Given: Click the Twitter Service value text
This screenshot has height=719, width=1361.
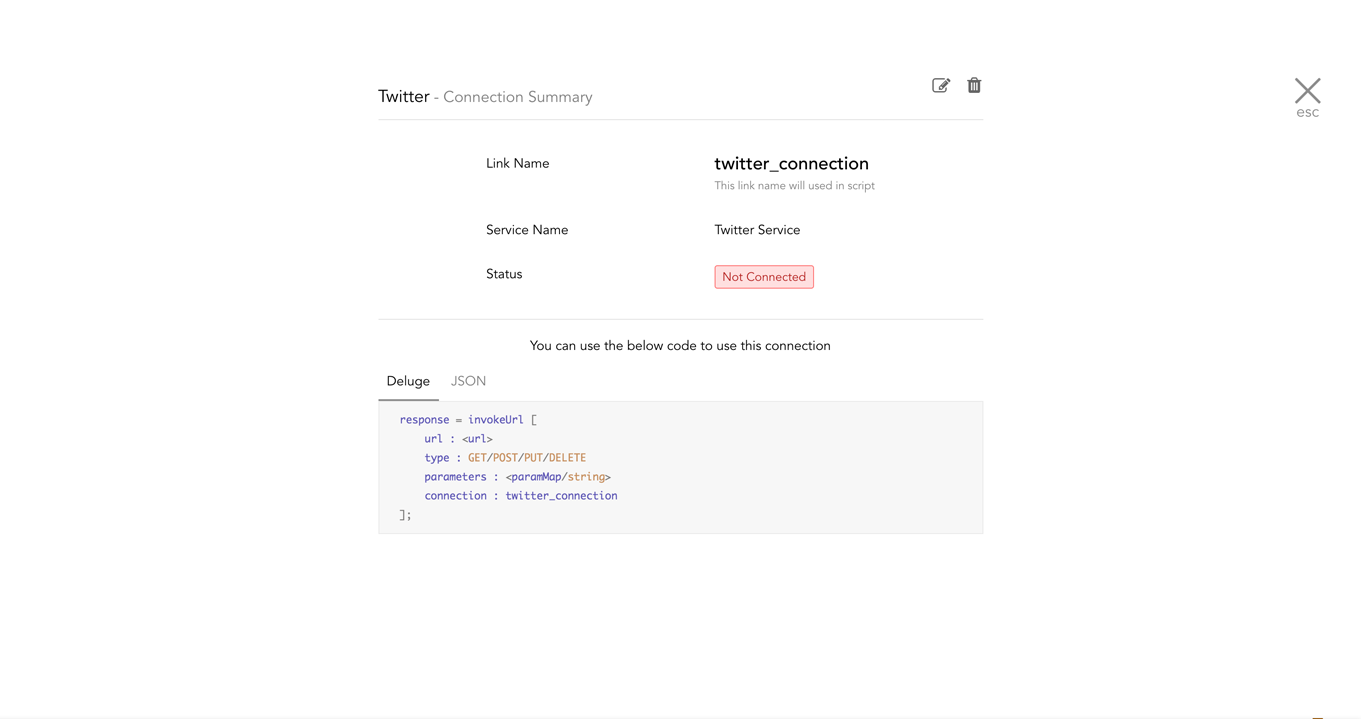Looking at the screenshot, I should pos(757,230).
